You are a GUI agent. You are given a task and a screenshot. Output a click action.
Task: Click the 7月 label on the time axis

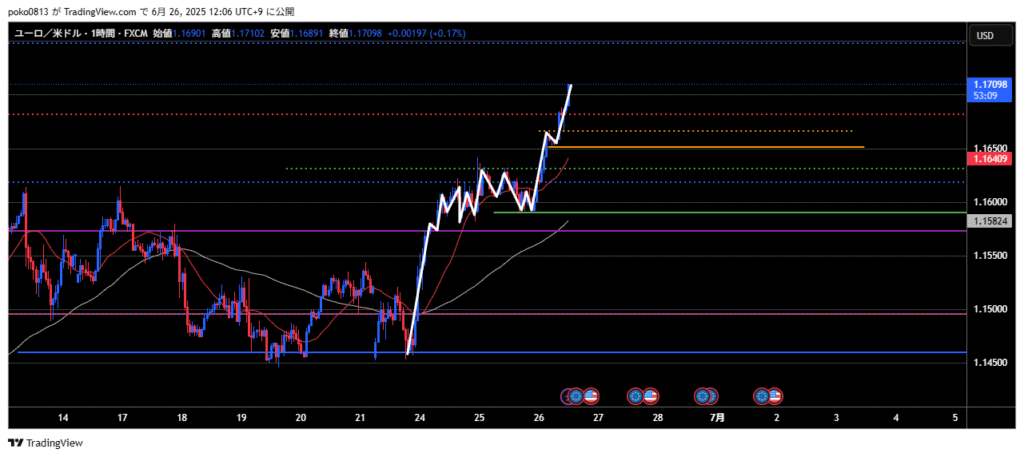[717, 417]
